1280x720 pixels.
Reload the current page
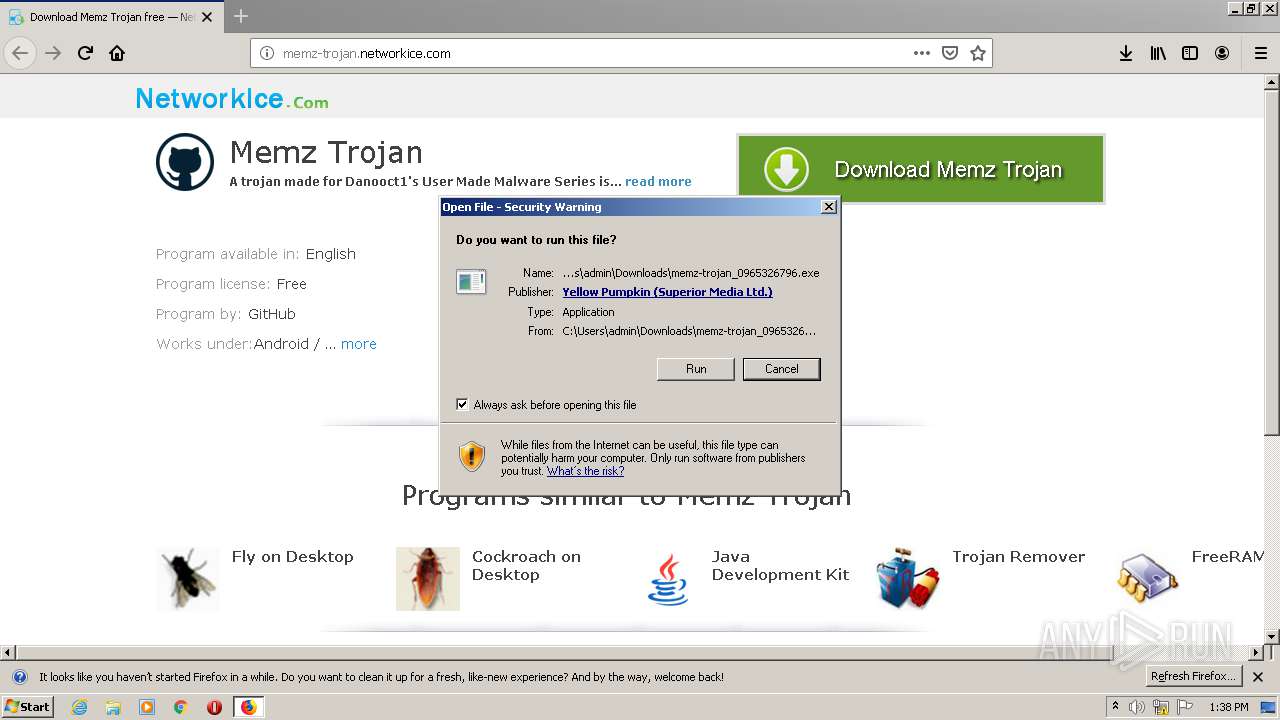85,53
